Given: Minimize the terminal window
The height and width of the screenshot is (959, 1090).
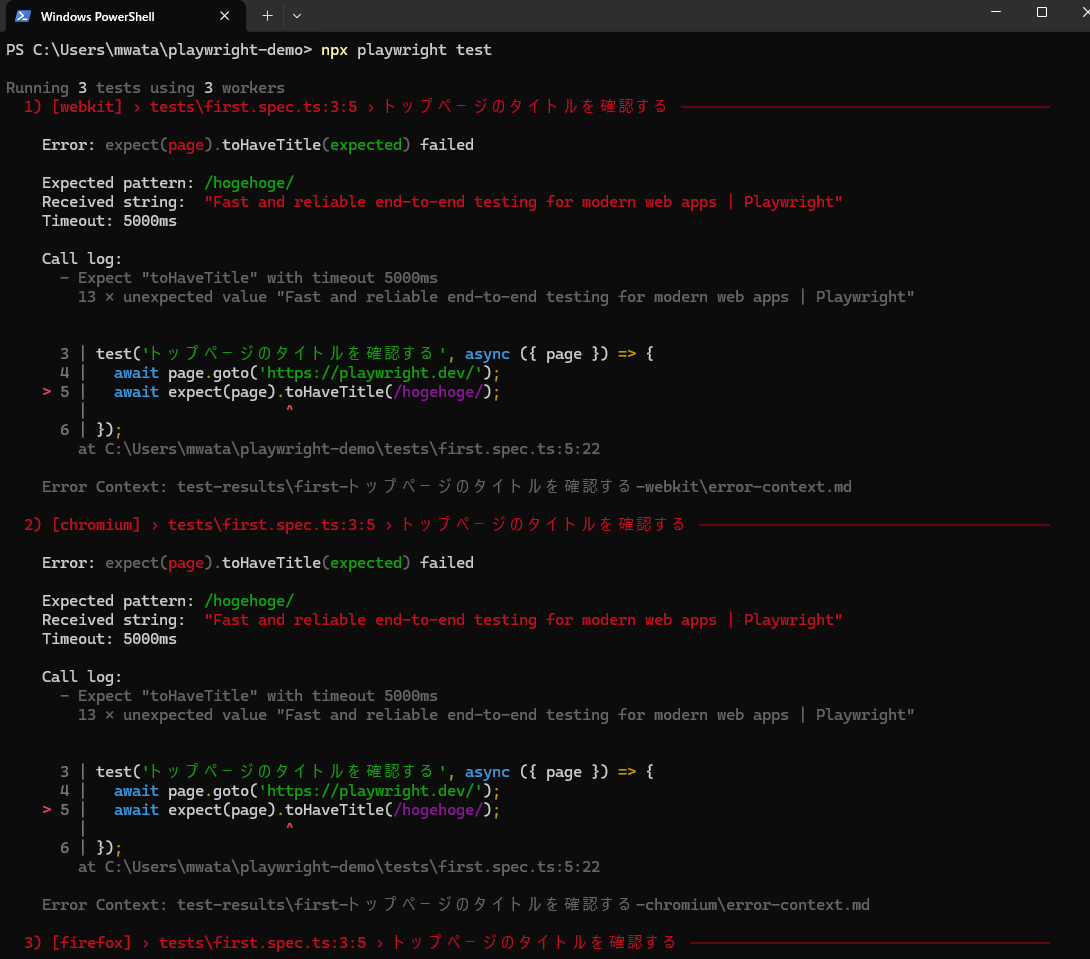Looking at the screenshot, I should pyautogui.click(x=995, y=12).
